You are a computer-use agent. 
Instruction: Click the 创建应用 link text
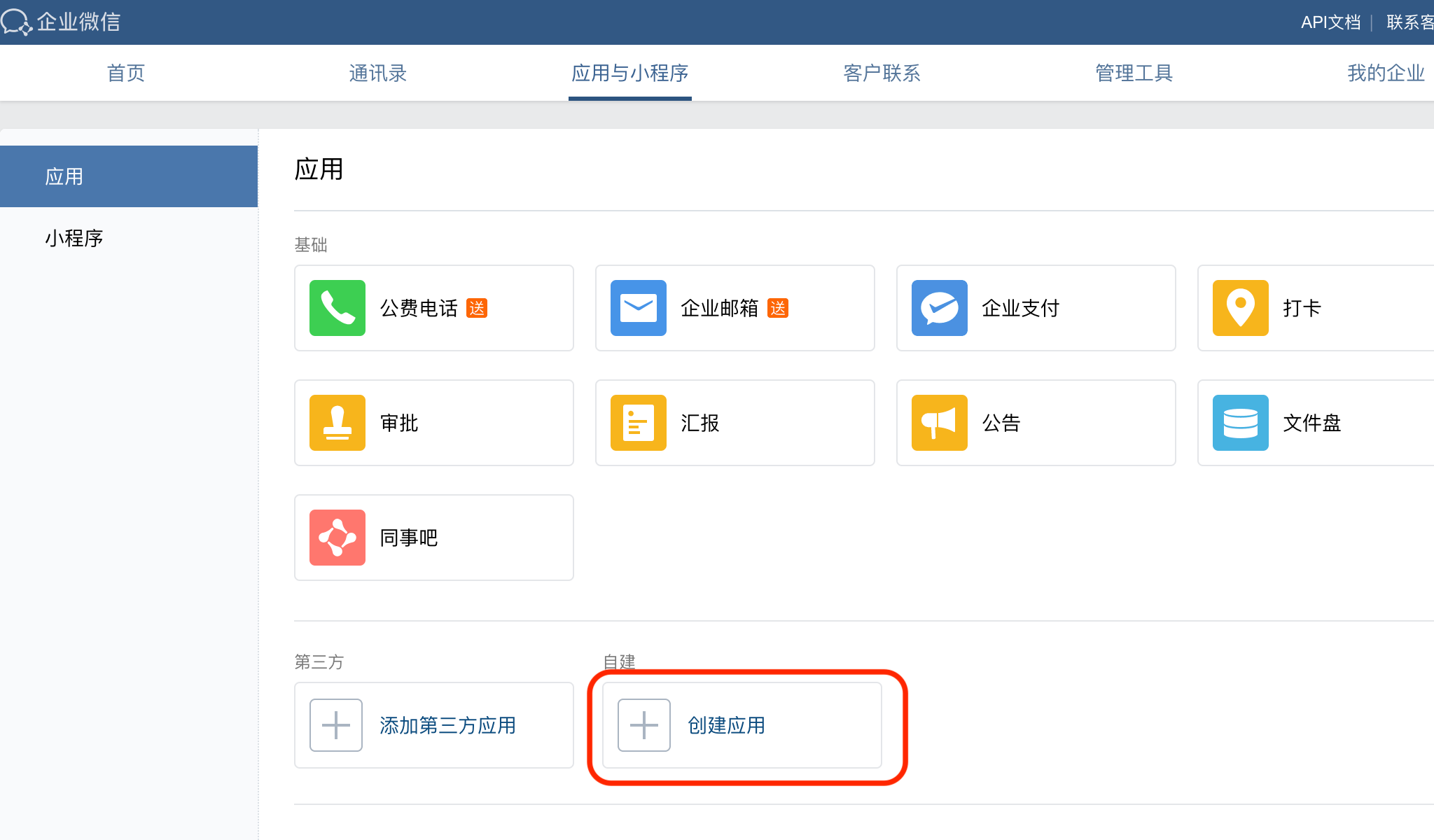(x=727, y=725)
